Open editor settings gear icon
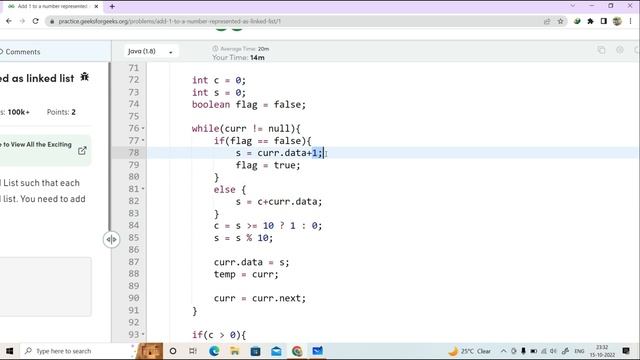The height and width of the screenshot is (360, 640). 620,50
